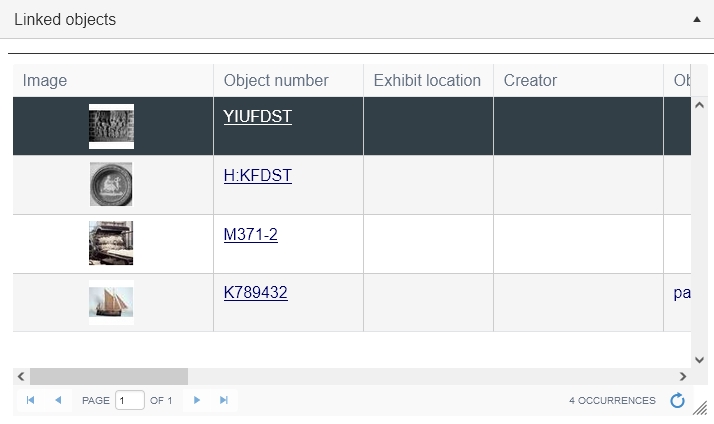This screenshot has height=424, width=714.
Task: Go to previous page arrow
Action: [58, 400]
